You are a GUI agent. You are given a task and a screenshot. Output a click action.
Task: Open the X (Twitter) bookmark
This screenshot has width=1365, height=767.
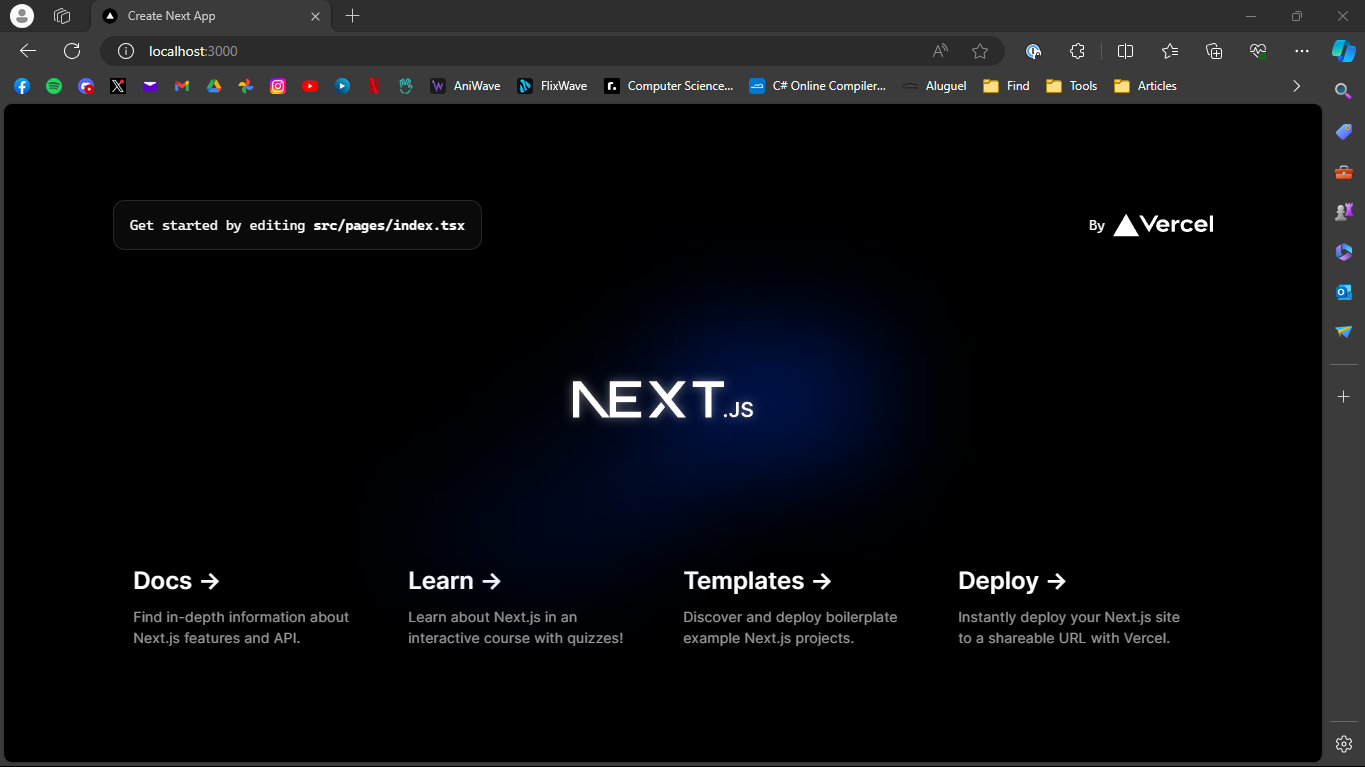click(118, 86)
